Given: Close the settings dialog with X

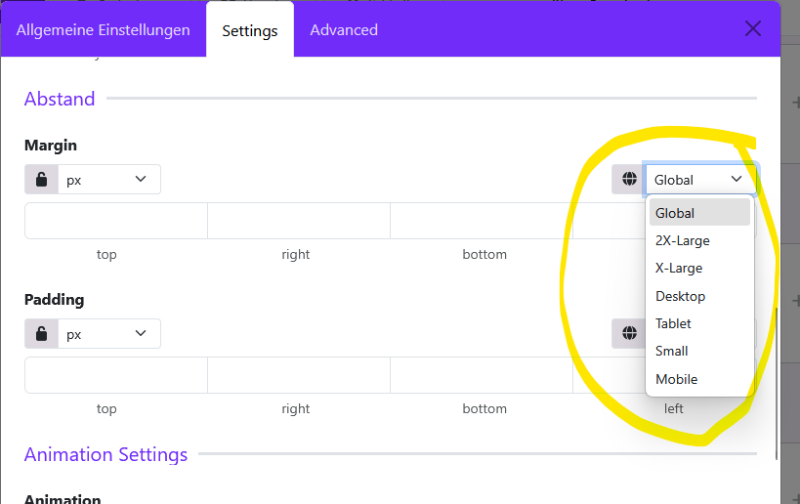Looking at the screenshot, I should (x=753, y=29).
